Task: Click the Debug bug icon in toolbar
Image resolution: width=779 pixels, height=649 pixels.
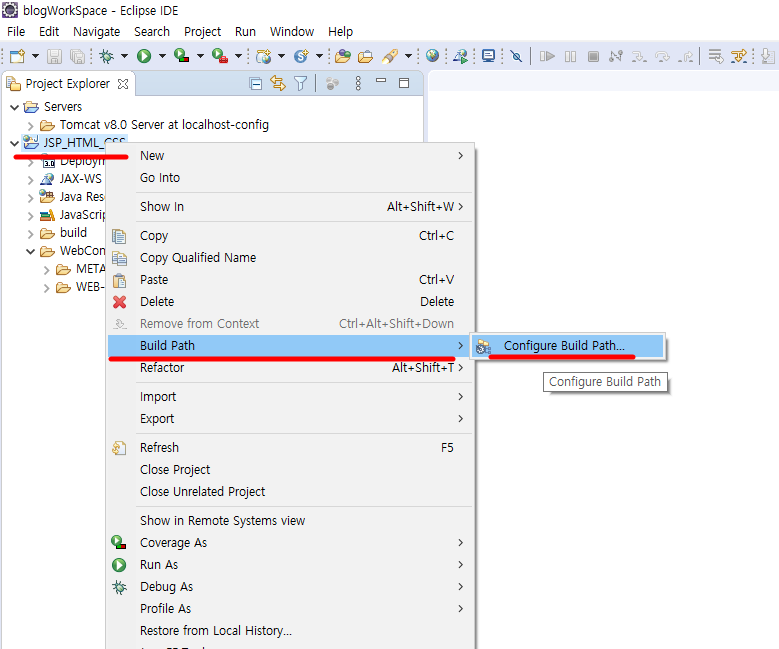Action: point(106,56)
